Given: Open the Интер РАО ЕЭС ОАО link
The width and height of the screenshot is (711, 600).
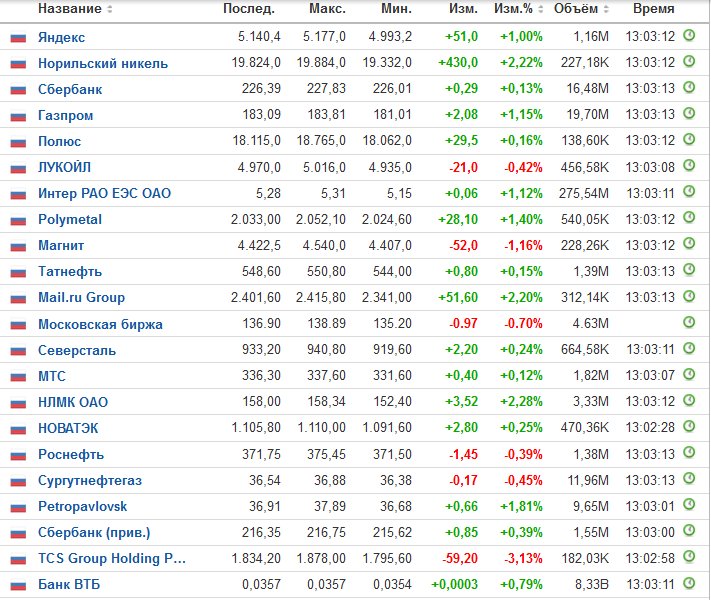Looking at the screenshot, I should (104, 193).
